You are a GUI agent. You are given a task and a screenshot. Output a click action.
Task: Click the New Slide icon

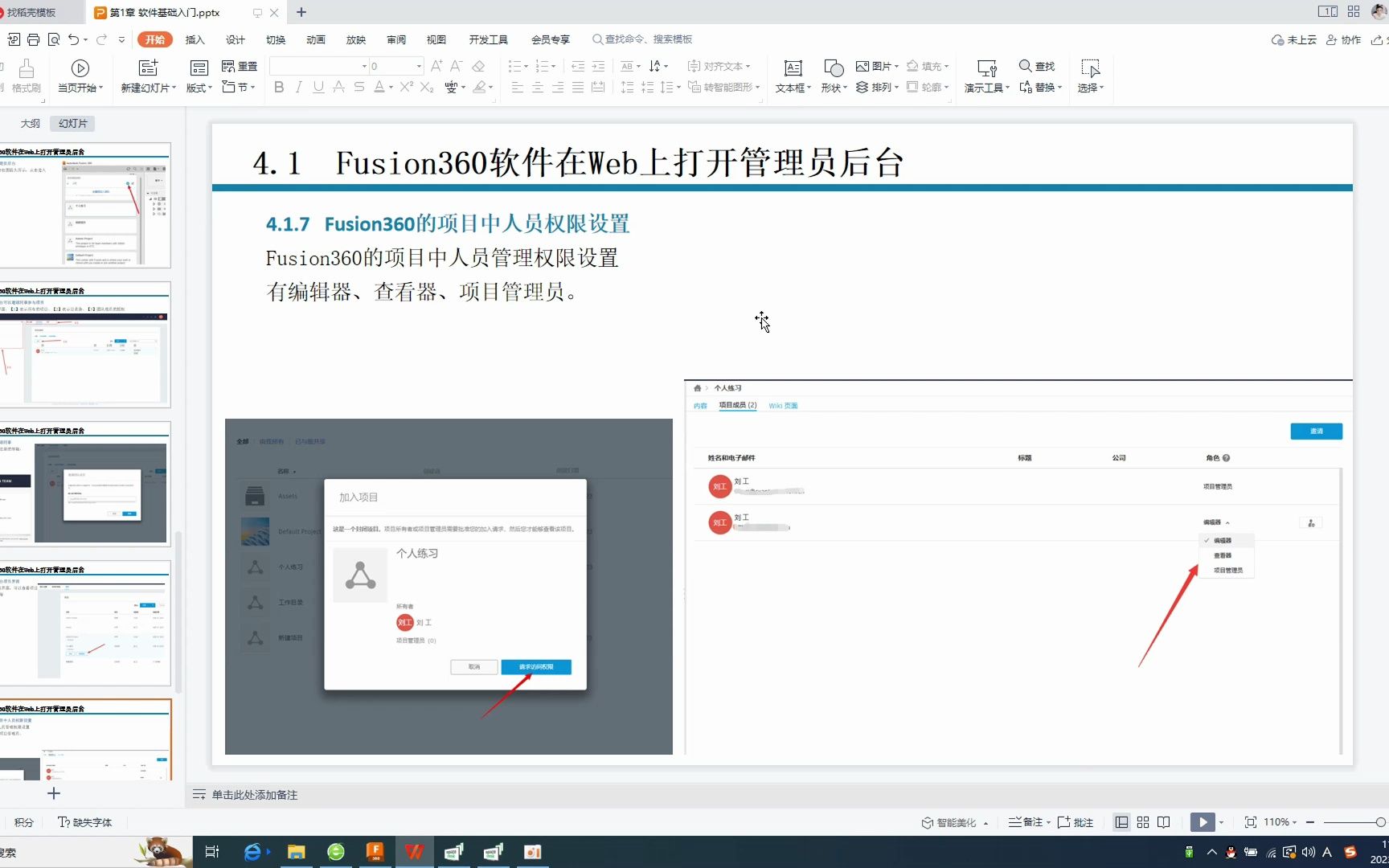pyautogui.click(x=149, y=68)
